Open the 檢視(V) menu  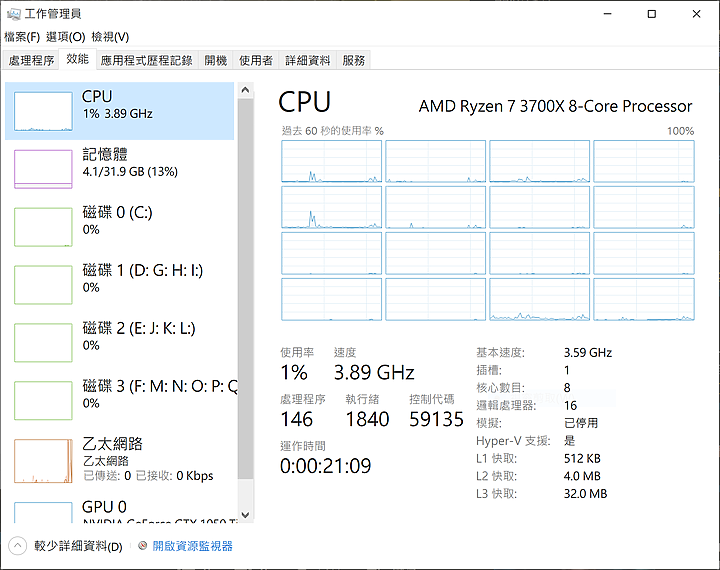110,37
